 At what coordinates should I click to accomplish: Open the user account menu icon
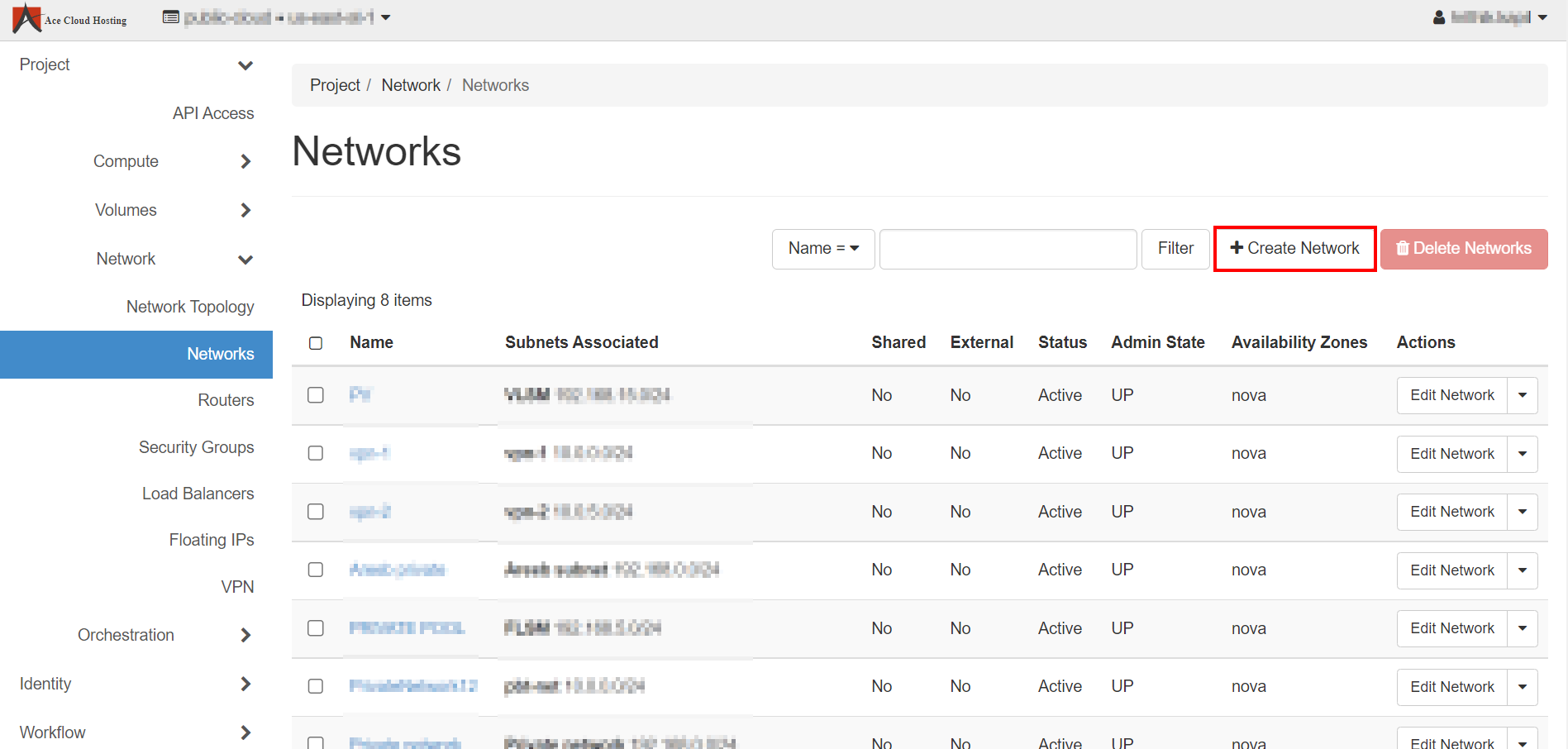point(1439,17)
